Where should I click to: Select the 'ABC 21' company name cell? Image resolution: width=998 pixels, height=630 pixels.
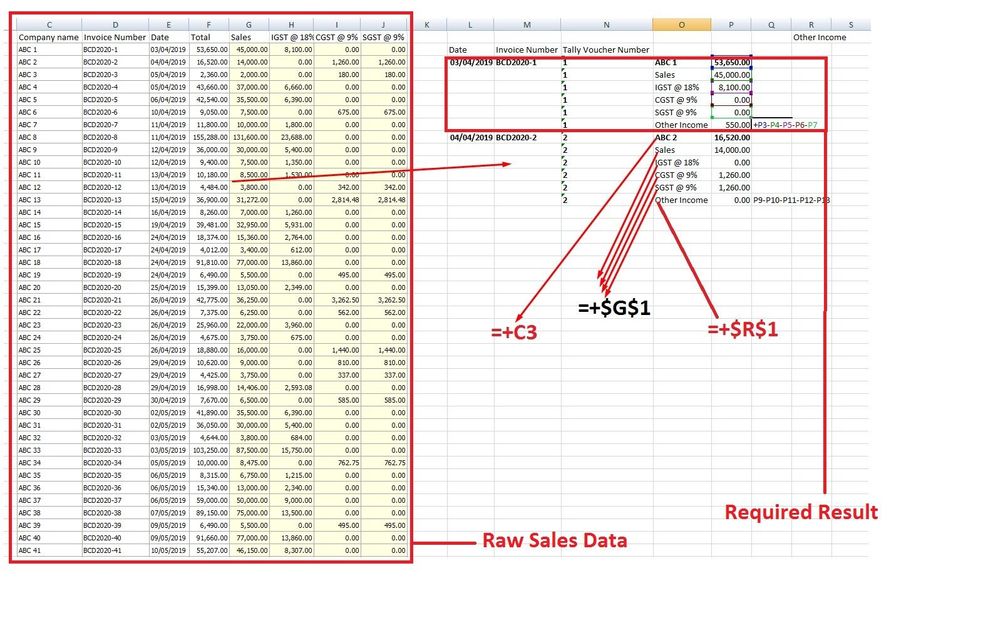(49, 300)
